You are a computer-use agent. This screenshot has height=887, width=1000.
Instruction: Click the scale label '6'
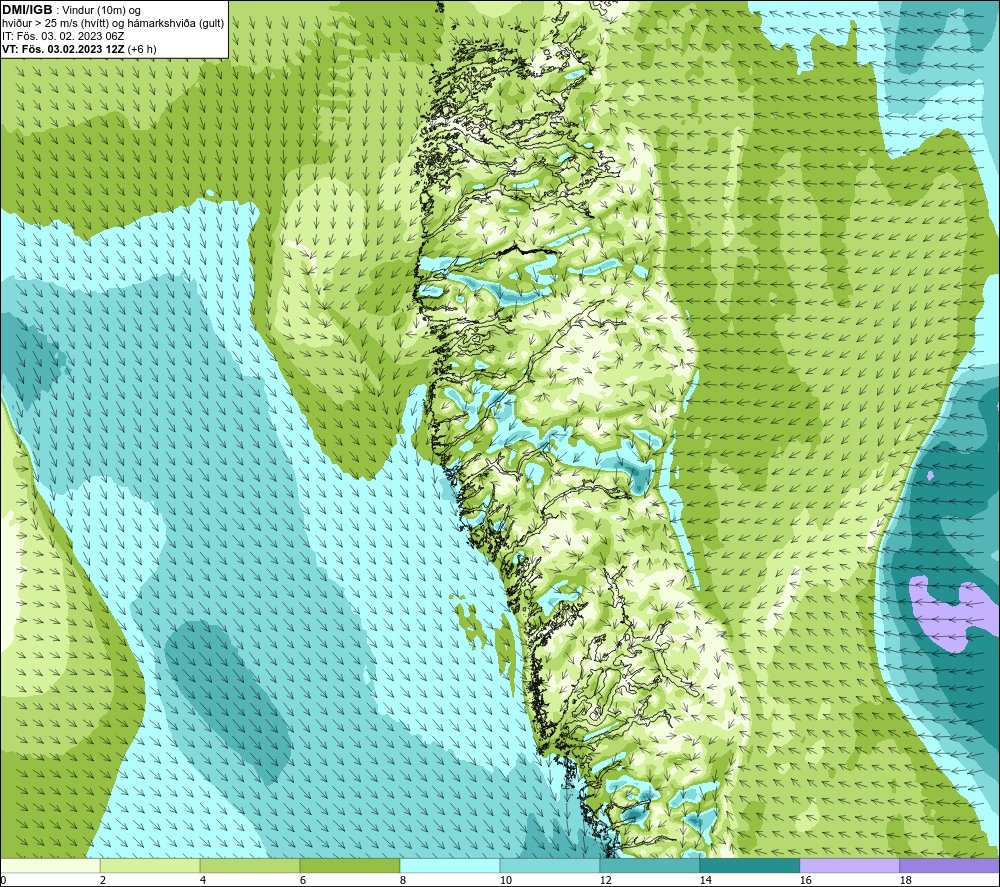tap(303, 881)
